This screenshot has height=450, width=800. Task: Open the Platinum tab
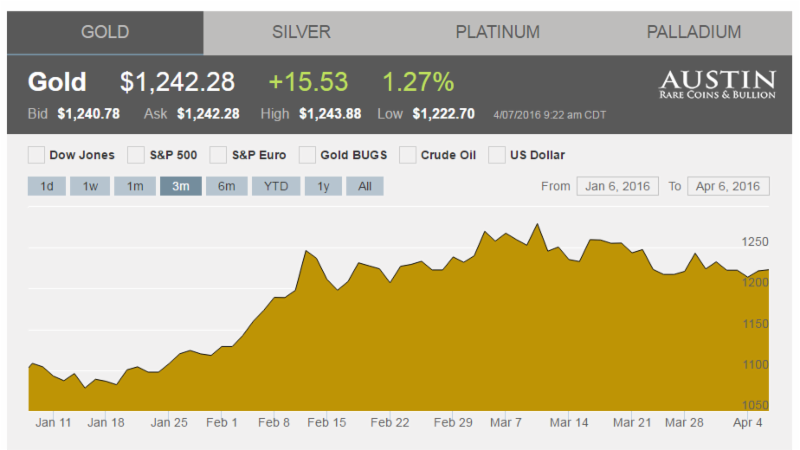[x=497, y=32]
